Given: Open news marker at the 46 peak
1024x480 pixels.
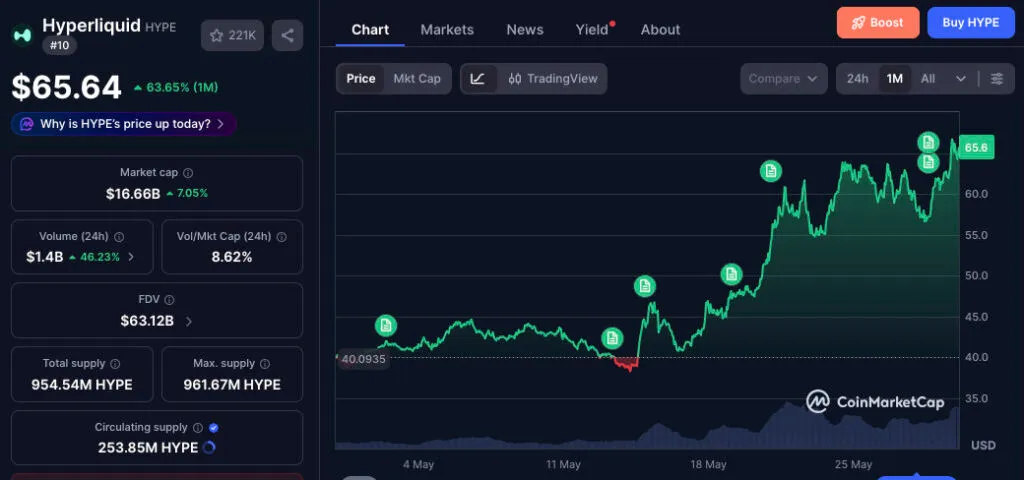Looking at the screenshot, I should click(x=645, y=286).
